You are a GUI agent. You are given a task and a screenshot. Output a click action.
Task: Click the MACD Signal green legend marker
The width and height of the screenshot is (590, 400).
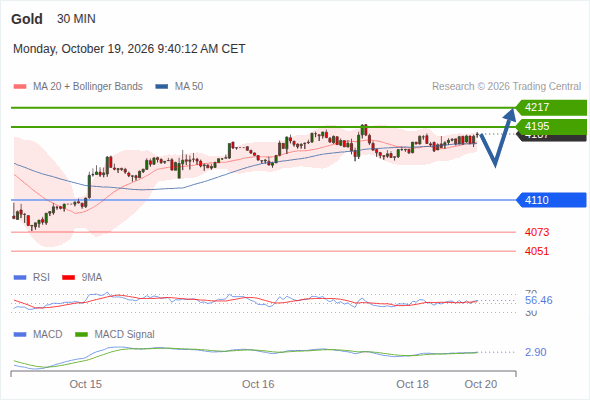pos(81,334)
